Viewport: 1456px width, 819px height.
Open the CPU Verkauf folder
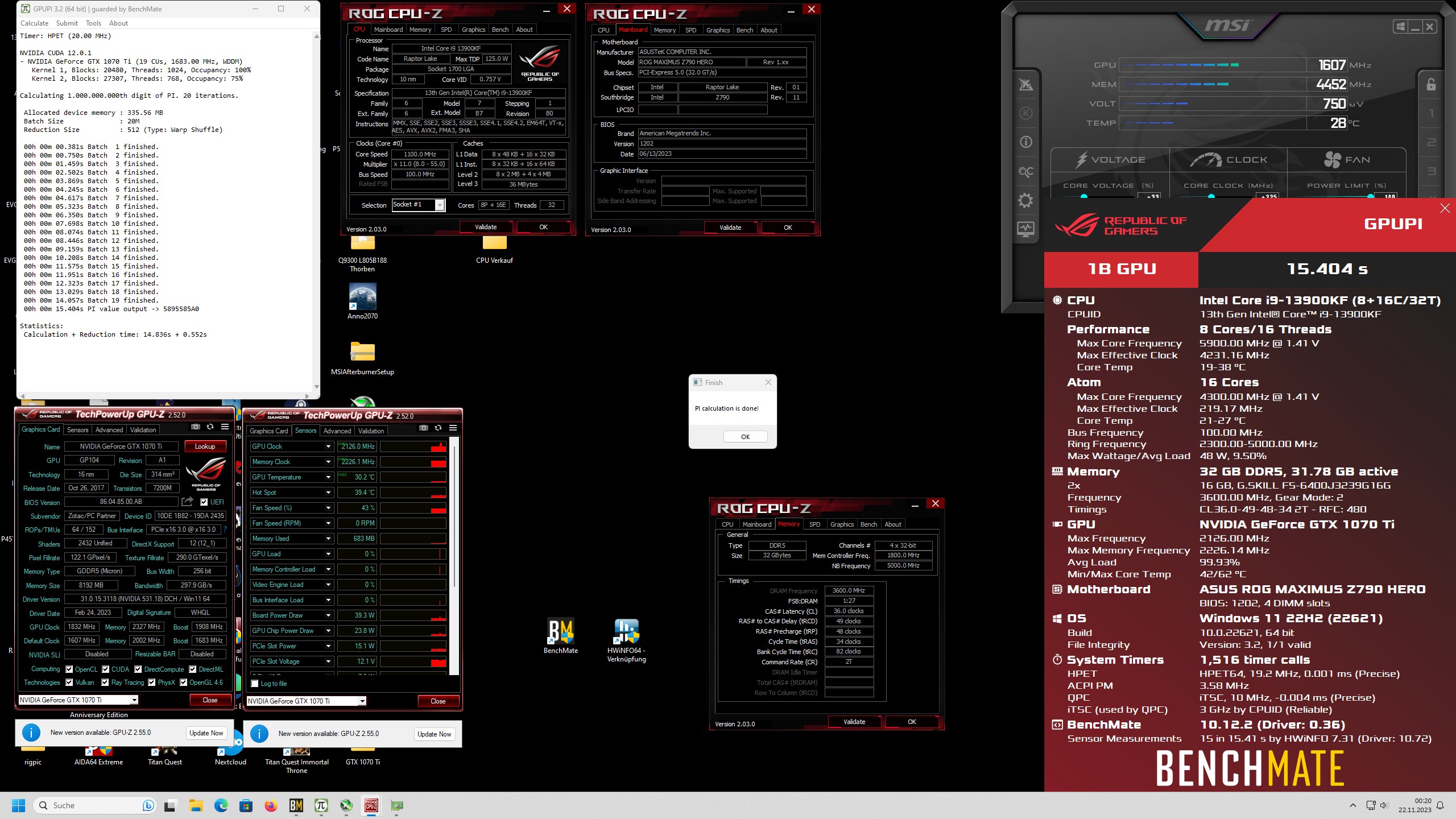(x=494, y=250)
